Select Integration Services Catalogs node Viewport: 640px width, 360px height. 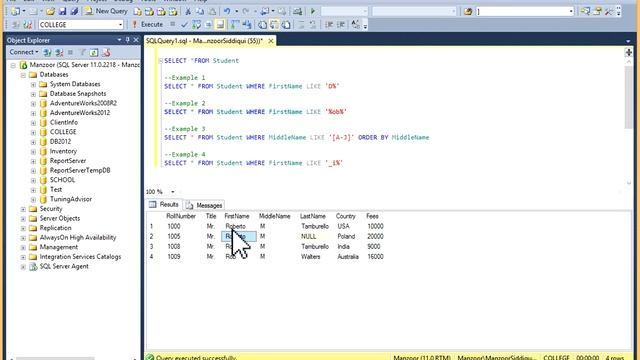click(80, 257)
